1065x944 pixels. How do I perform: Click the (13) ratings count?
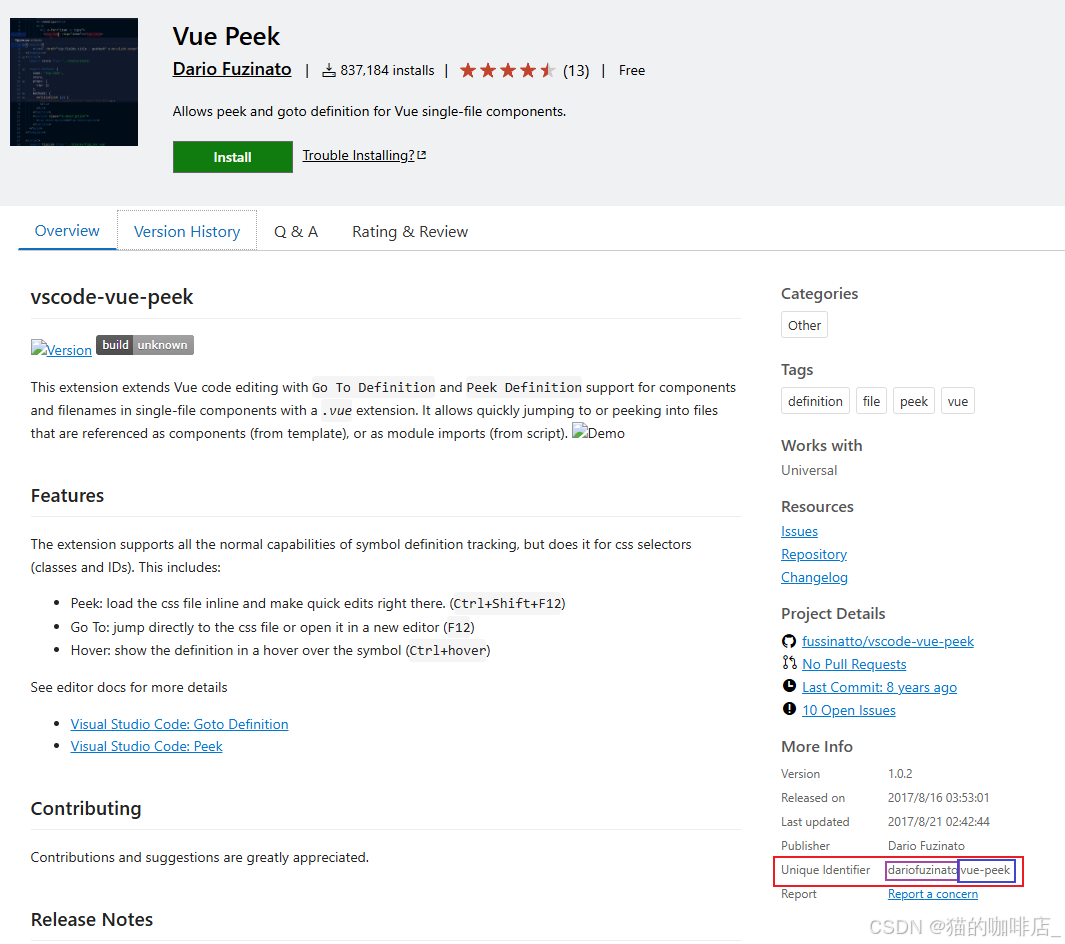click(x=575, y=71)
